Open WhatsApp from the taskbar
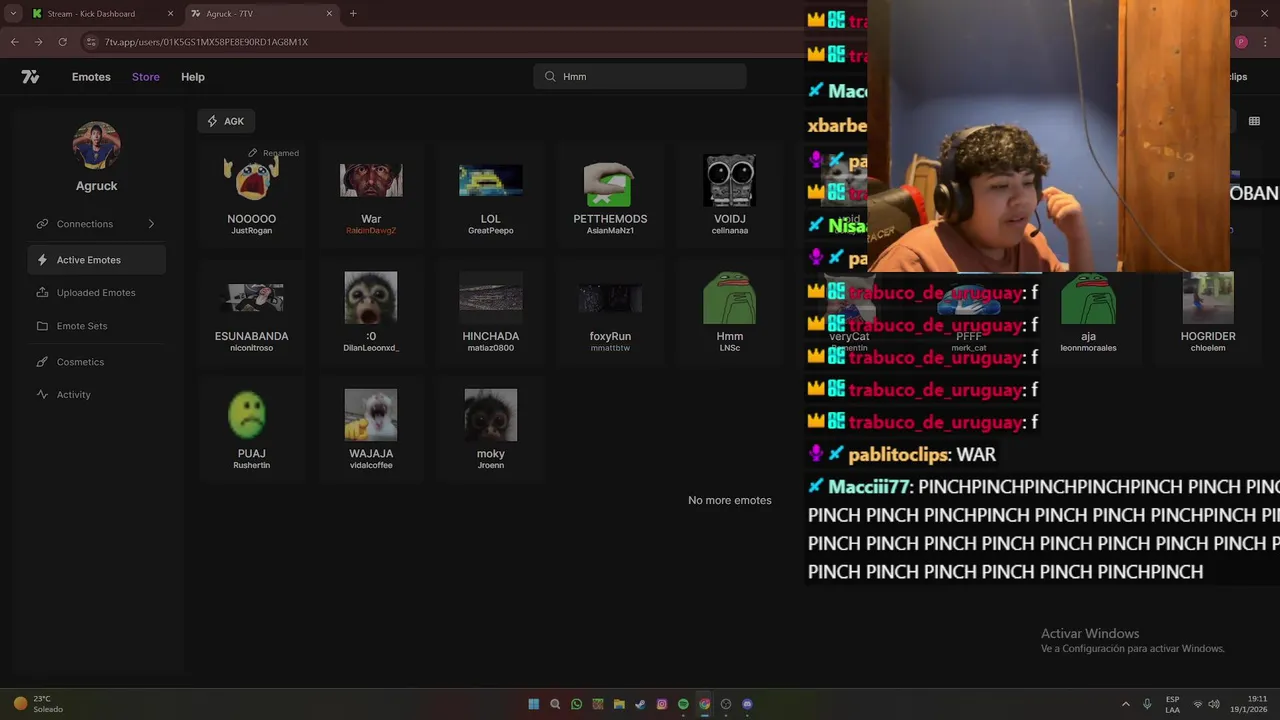Viewport: 1280px width, 720px height. click(x=576, y=704)
